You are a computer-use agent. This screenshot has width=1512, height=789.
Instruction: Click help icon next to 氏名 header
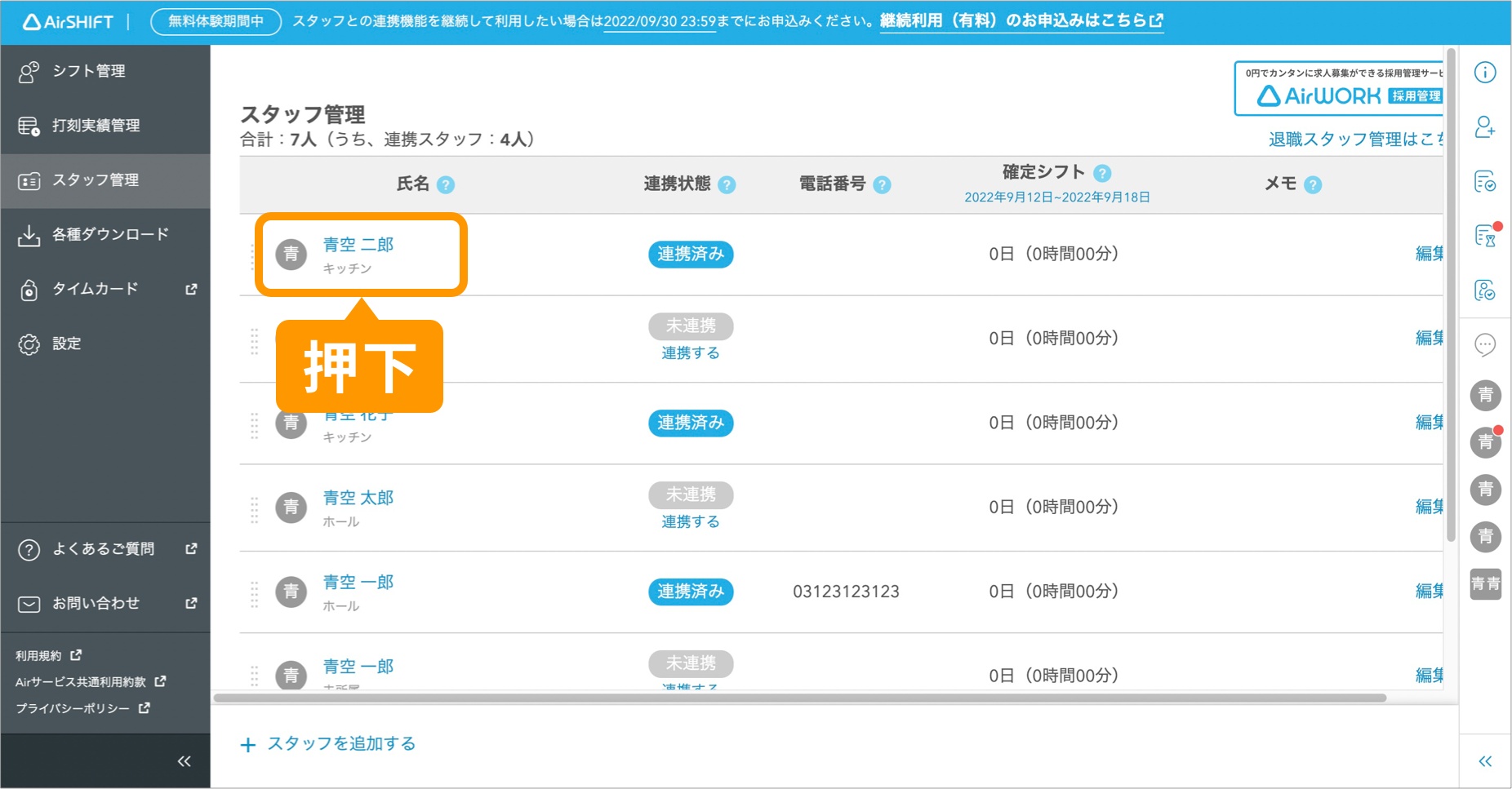[x=446, y=185]
